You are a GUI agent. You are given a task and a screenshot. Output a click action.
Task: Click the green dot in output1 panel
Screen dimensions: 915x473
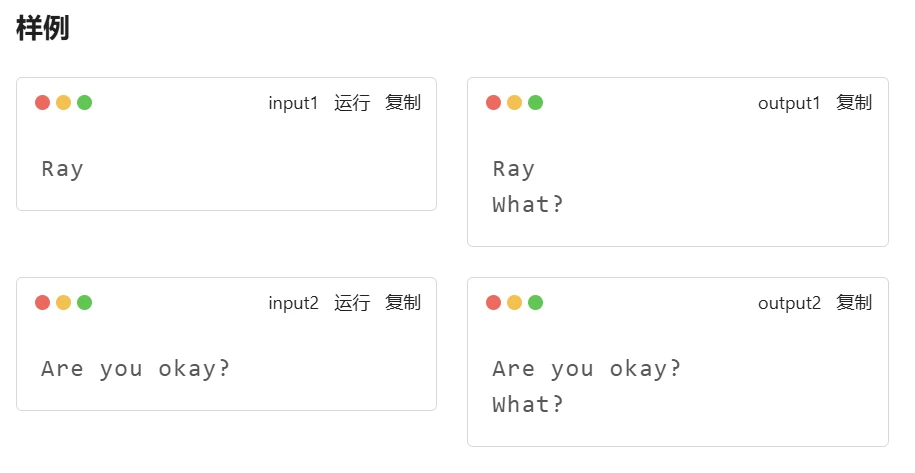click(x=536, y=103)
